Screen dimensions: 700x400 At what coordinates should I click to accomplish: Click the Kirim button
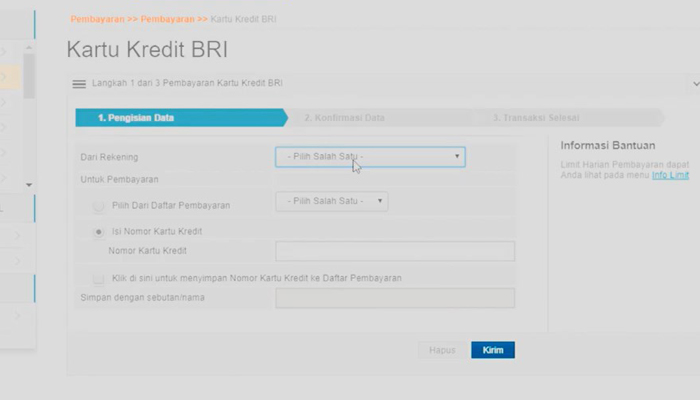493,350
